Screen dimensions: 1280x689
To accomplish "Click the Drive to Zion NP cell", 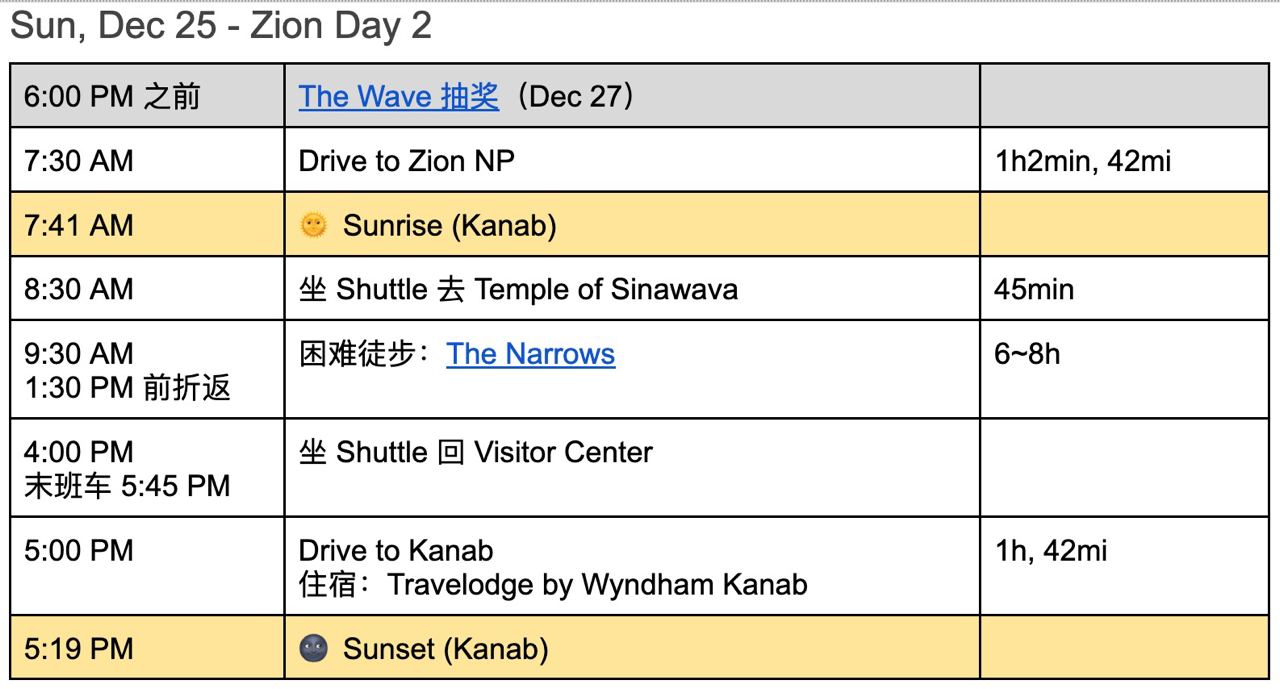I will point(632,160).
